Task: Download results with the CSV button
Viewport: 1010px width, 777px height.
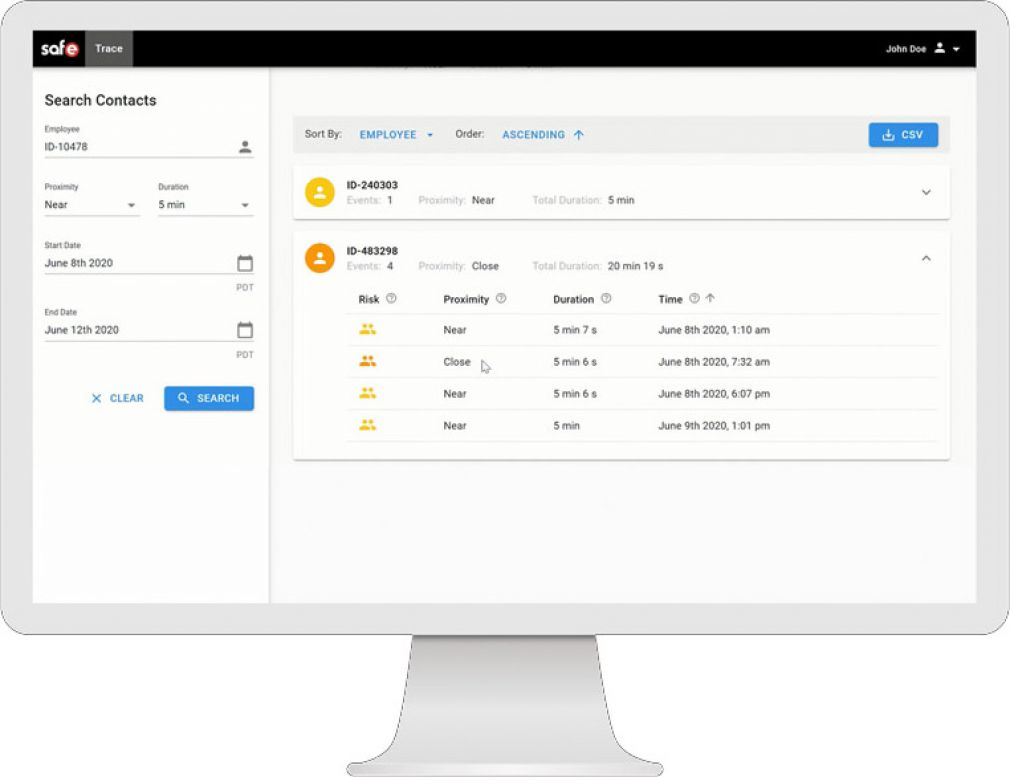Action: click(x=903, y=135)
